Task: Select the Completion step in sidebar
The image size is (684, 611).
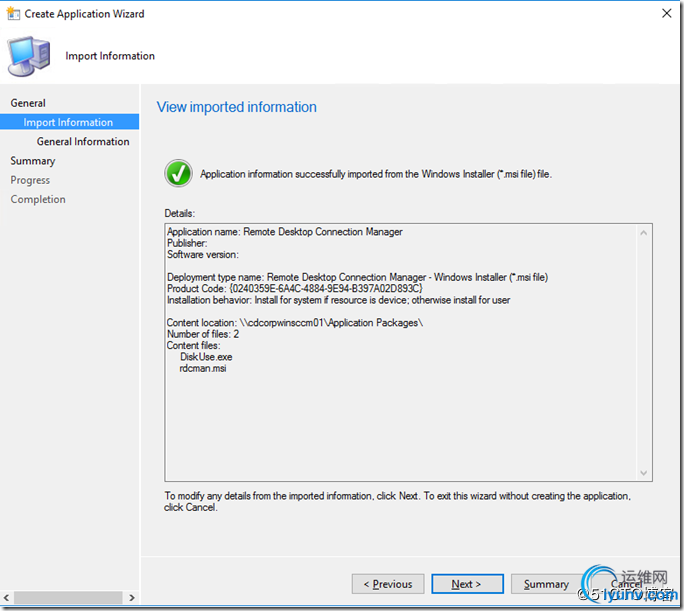Action: point(38,199)
